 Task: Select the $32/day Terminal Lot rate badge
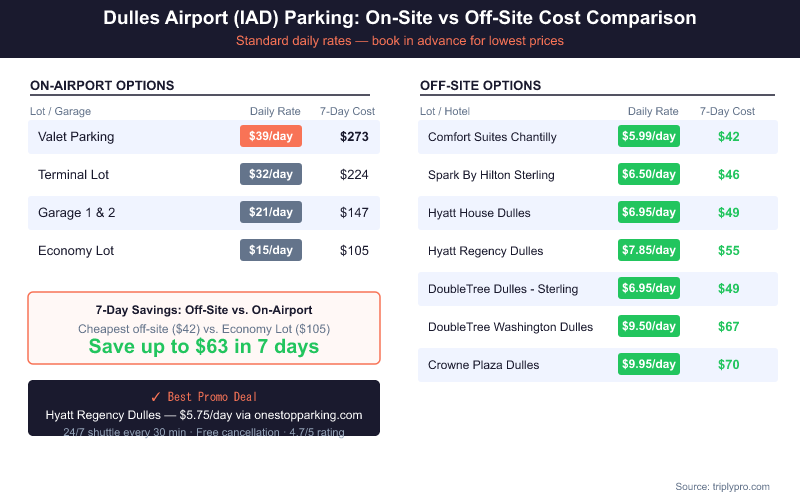tap(271, 175)
